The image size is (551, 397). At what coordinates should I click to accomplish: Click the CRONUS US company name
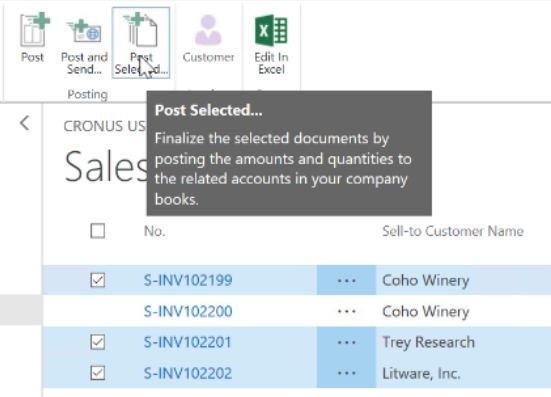tap(104, 126)
